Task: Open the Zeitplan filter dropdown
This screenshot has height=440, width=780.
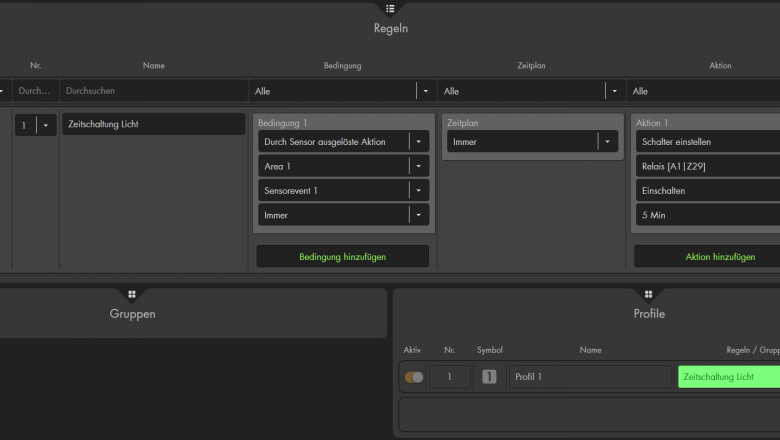Action: (x=613, y=91)
